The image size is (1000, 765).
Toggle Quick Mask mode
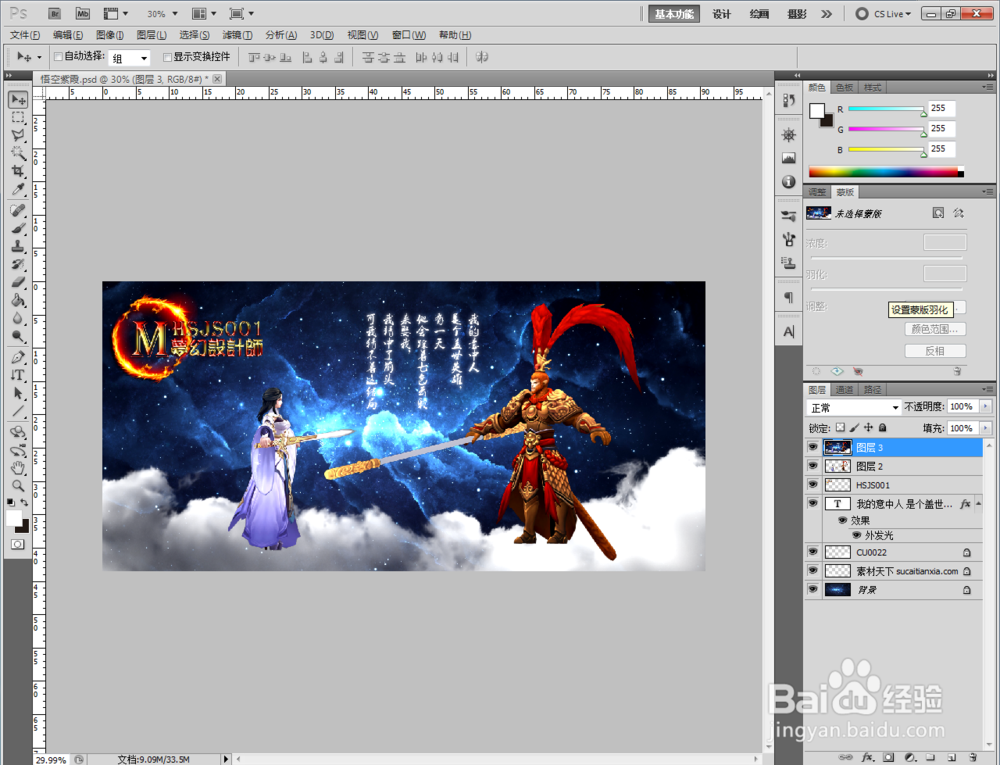coord(18,544)
